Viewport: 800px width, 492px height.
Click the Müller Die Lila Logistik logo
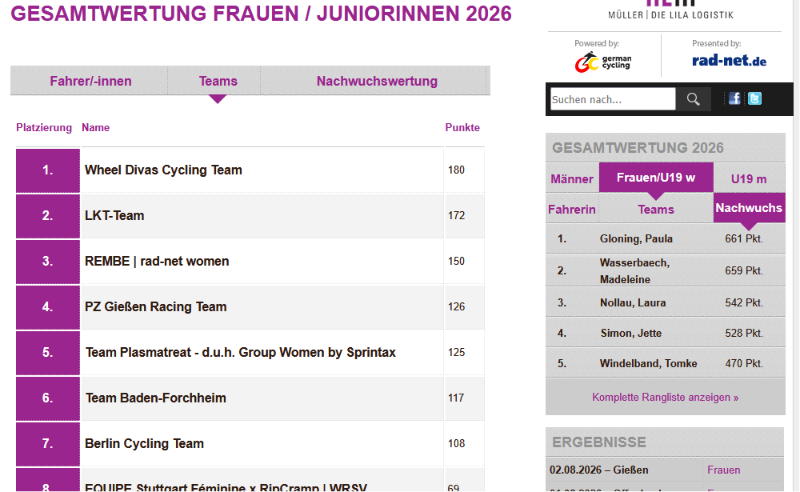click(670, 10)
